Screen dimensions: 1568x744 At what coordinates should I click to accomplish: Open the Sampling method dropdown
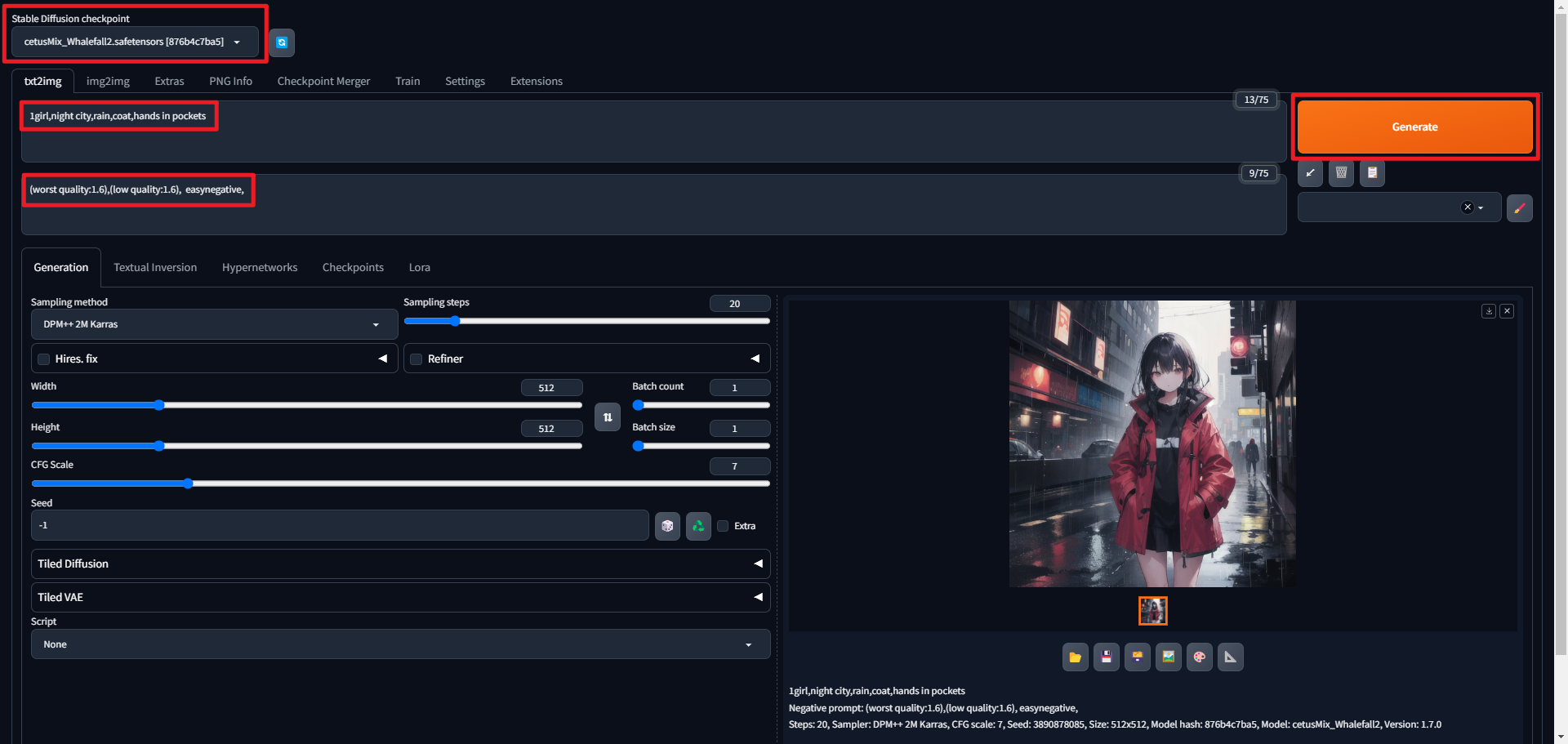coord(214,324)
